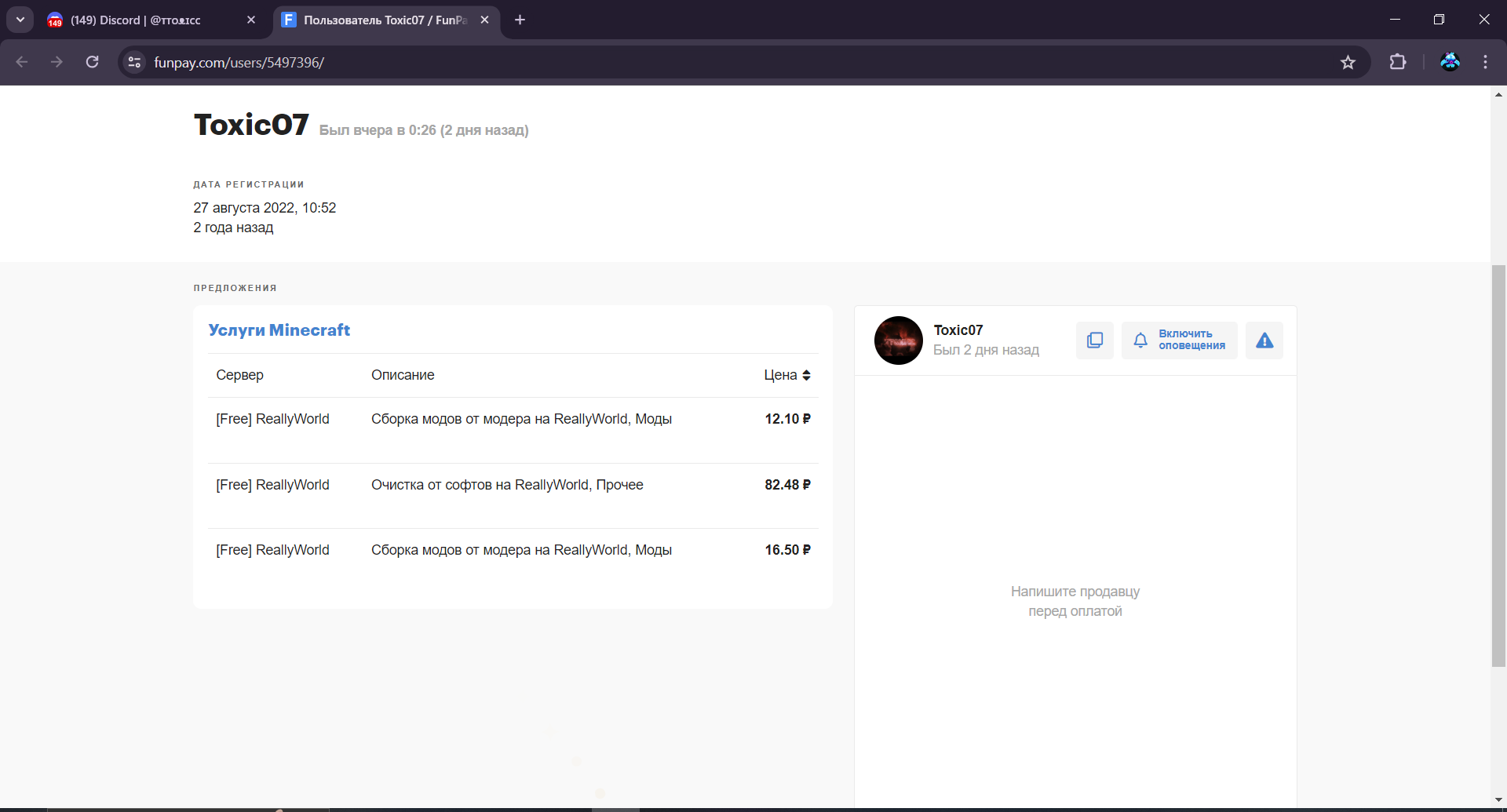Click the report warning triangle icon
Screen dimensions: 1507x812
pos(1264,340)
